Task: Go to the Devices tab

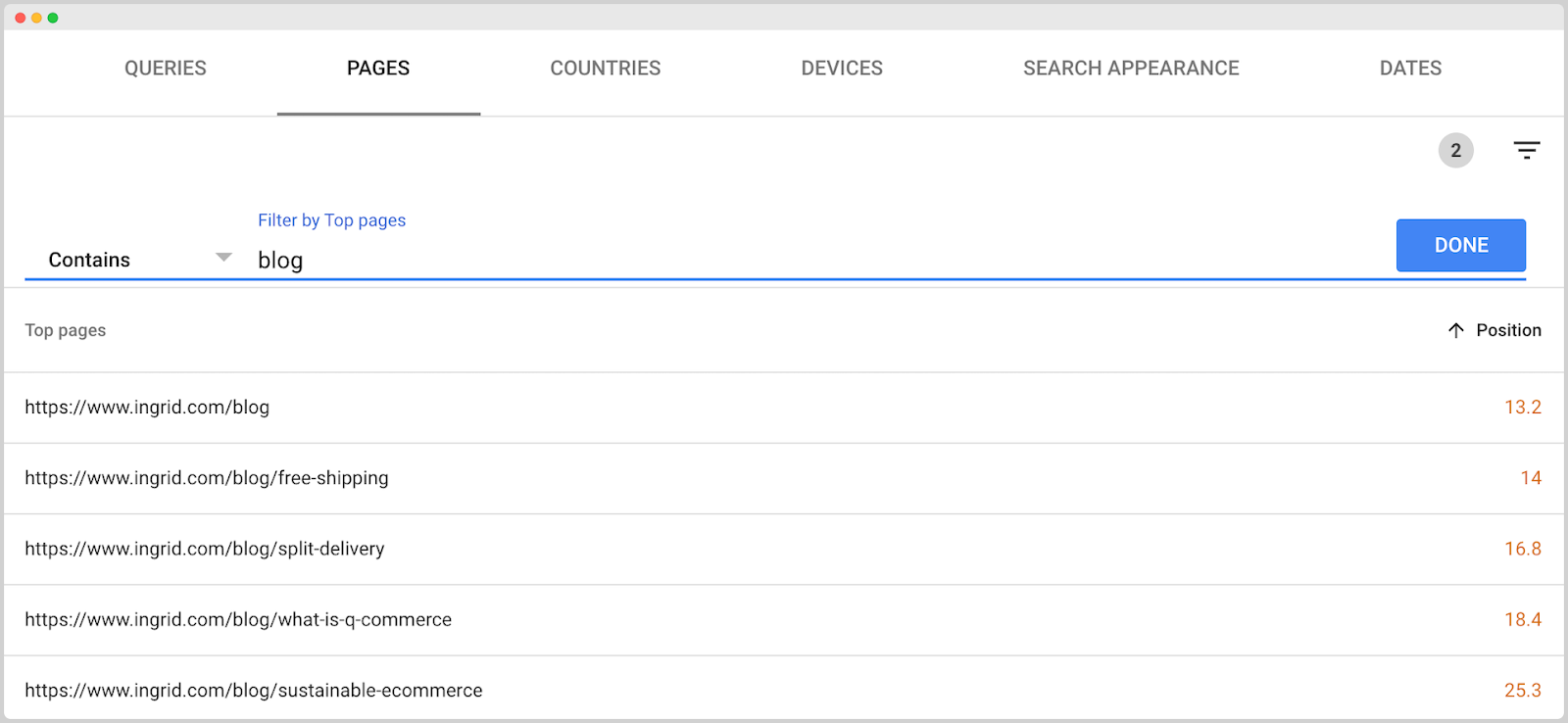Action: pyautogui.click(x=842, y=69)
